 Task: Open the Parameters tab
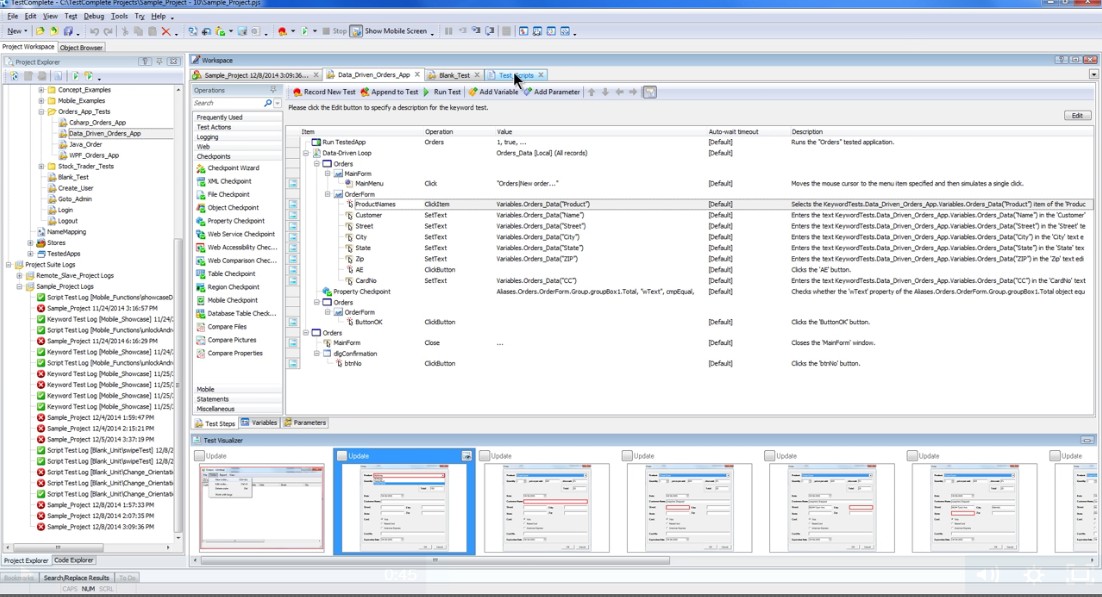click(305, 423)
